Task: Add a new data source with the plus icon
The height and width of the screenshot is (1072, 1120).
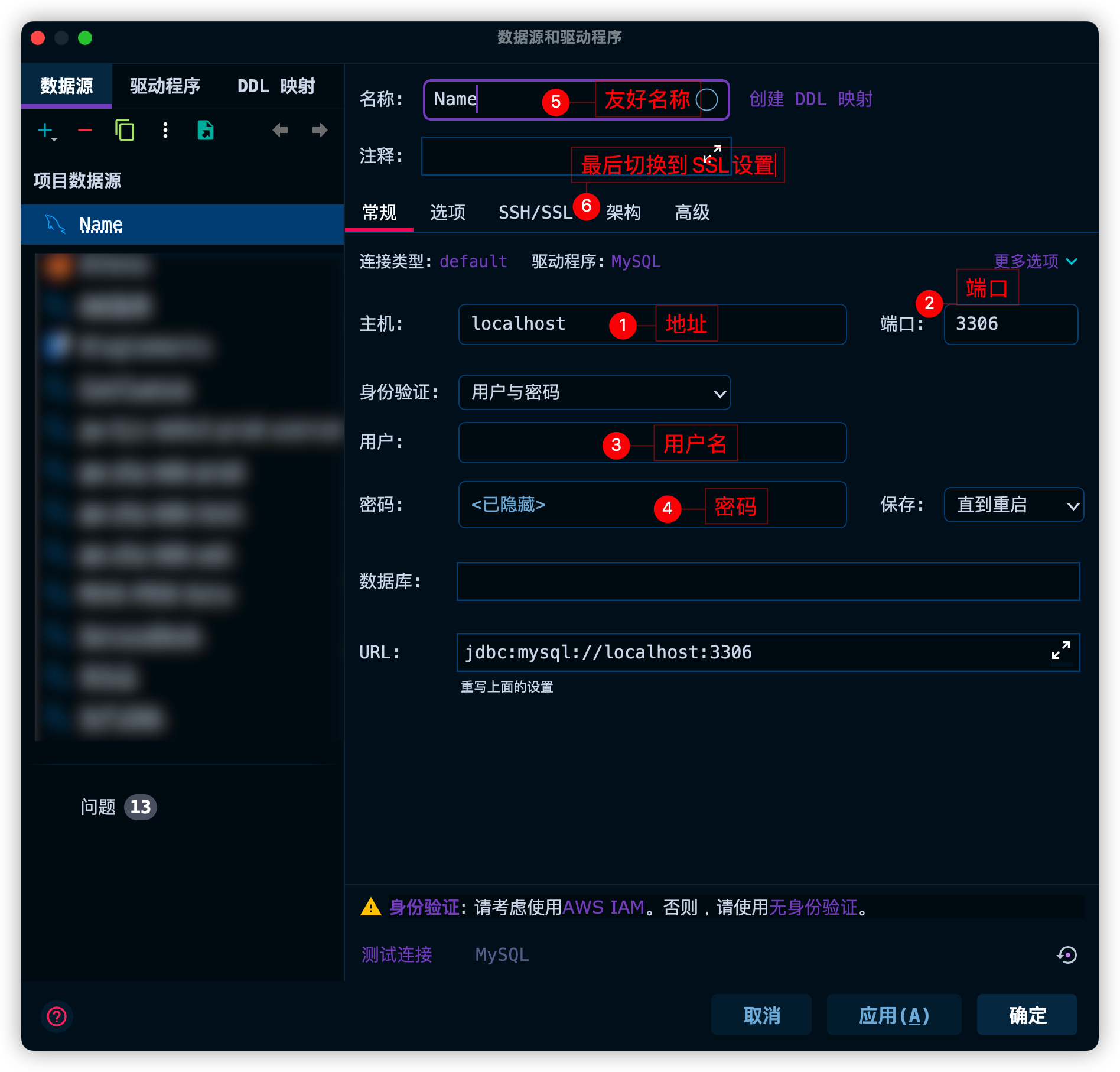Action: 46,130
